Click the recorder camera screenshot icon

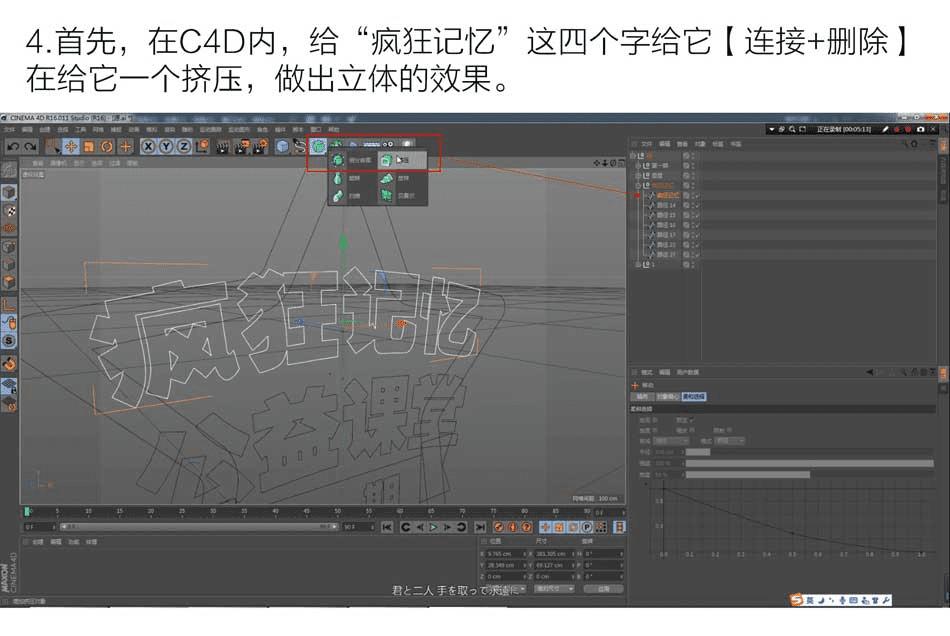pyautogui.click(x=920, y=129)
